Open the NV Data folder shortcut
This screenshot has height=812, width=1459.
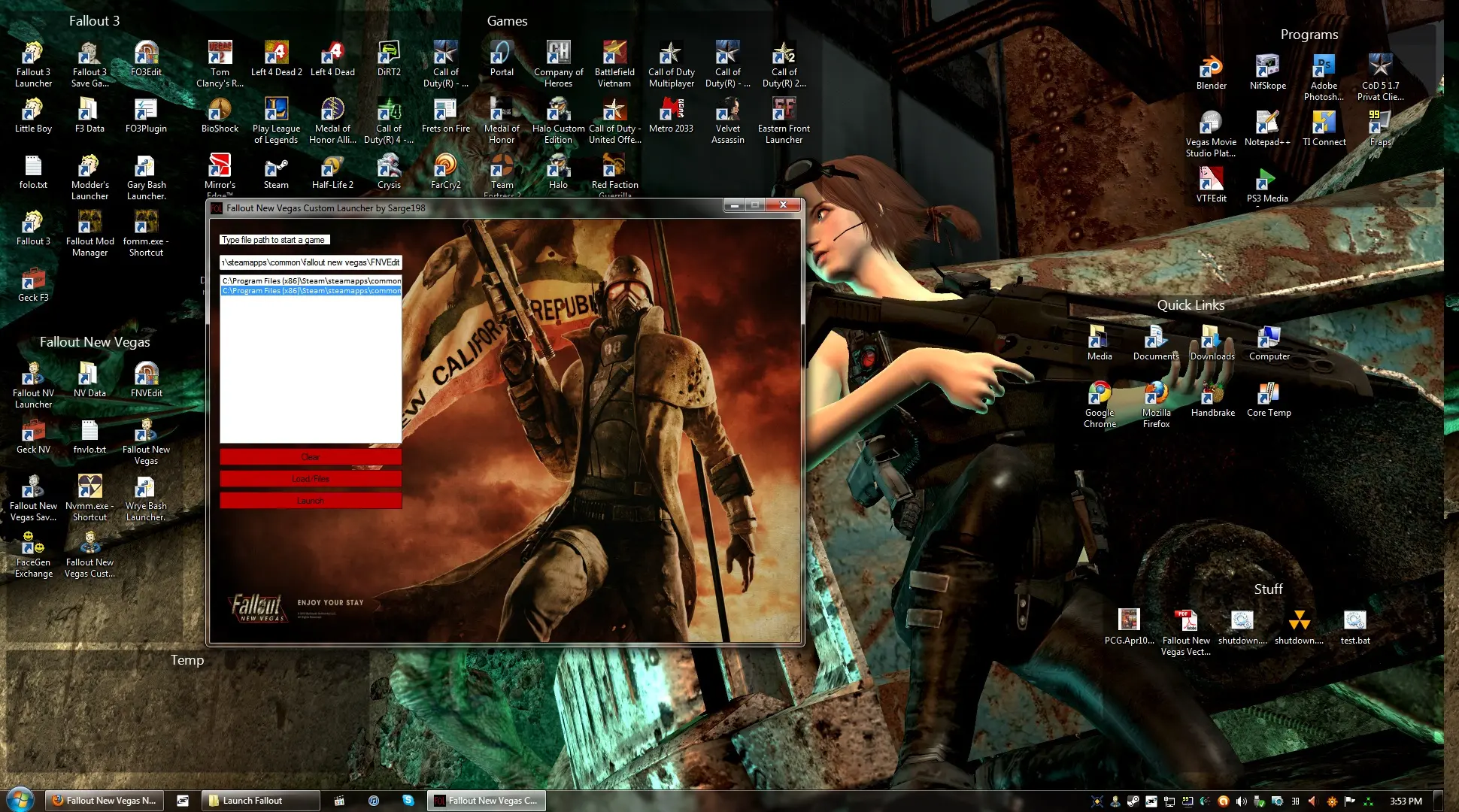[89, 380]
